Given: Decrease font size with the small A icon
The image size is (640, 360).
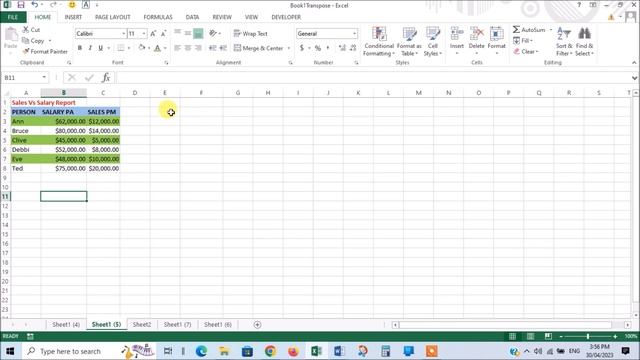Looking at the screenshot, I should [x=163, y=33].
